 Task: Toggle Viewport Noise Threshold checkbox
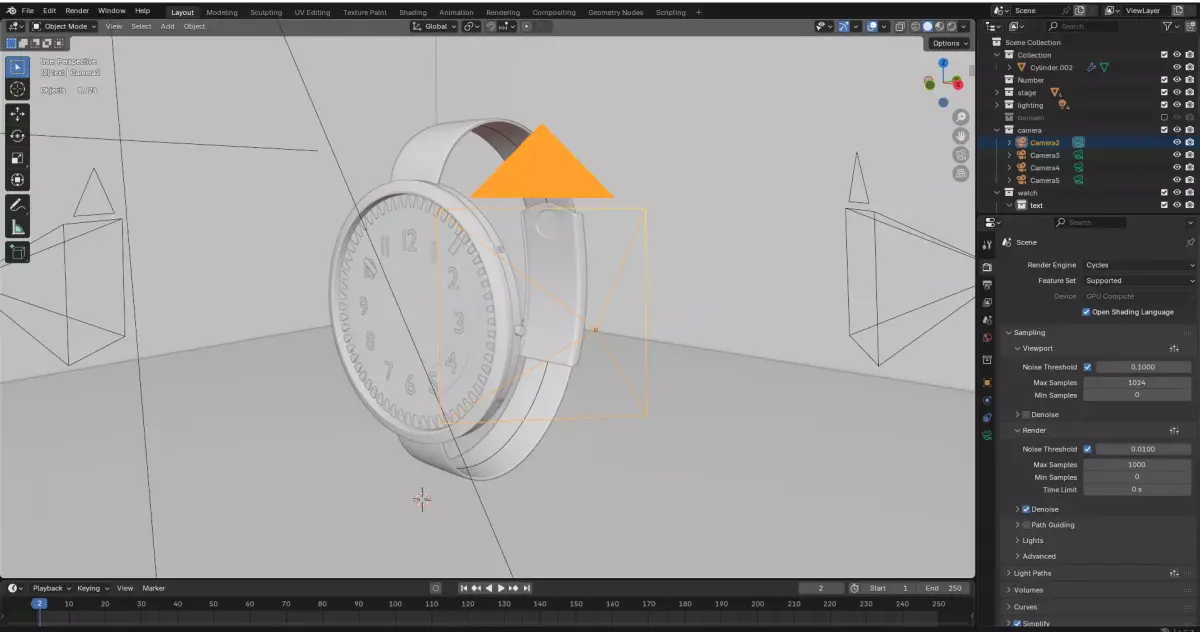(1087, 367)
